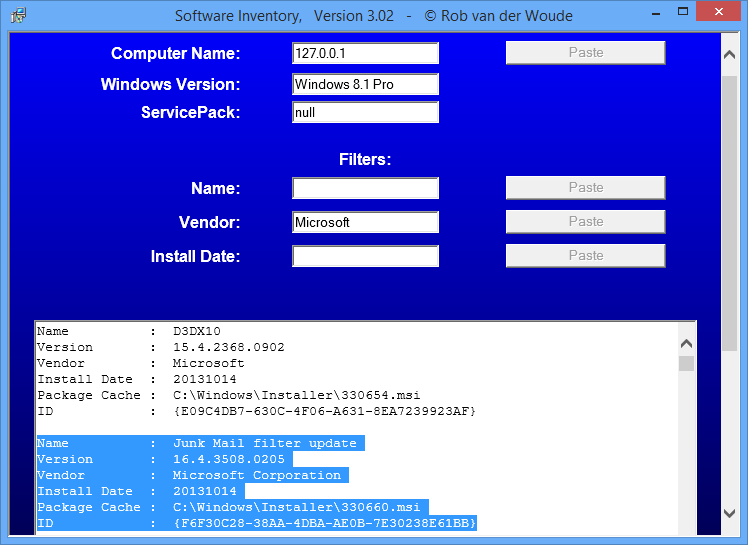Screen dimensions: 748x545
Task: Click version 15.4.2368.0902 line
Action: coord(161,347)
